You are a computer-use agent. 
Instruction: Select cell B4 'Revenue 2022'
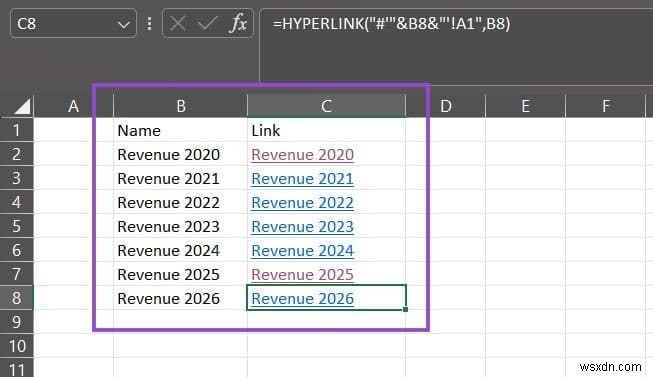pos(180,203)
